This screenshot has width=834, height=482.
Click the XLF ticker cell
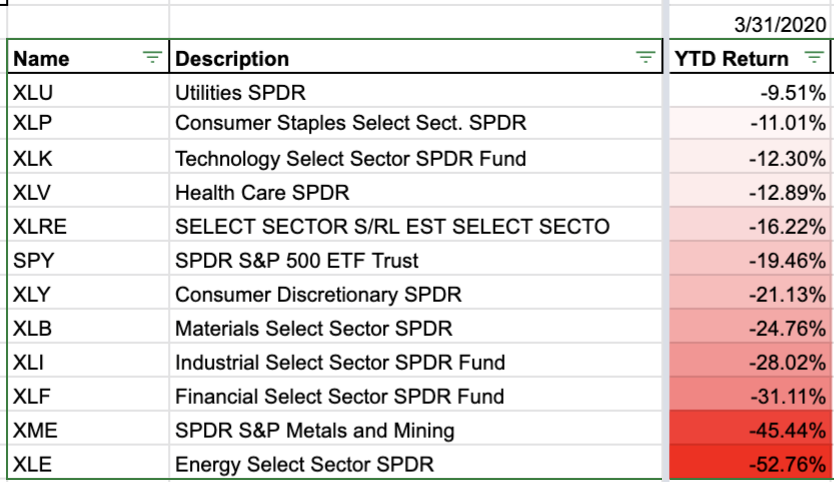pyautogui.click(x=34, y=397)
